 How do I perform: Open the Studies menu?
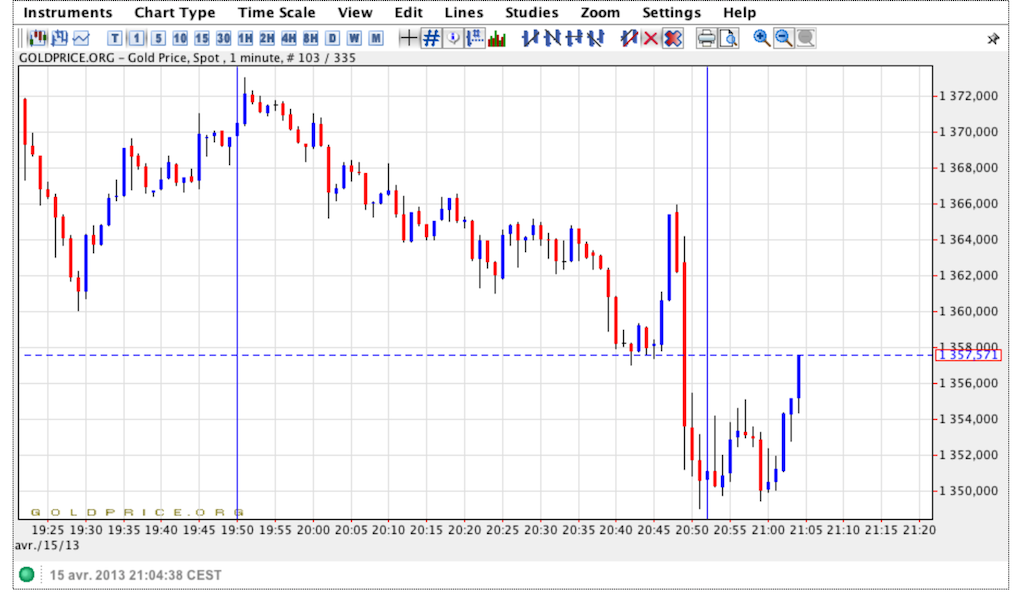click(532, 13)
